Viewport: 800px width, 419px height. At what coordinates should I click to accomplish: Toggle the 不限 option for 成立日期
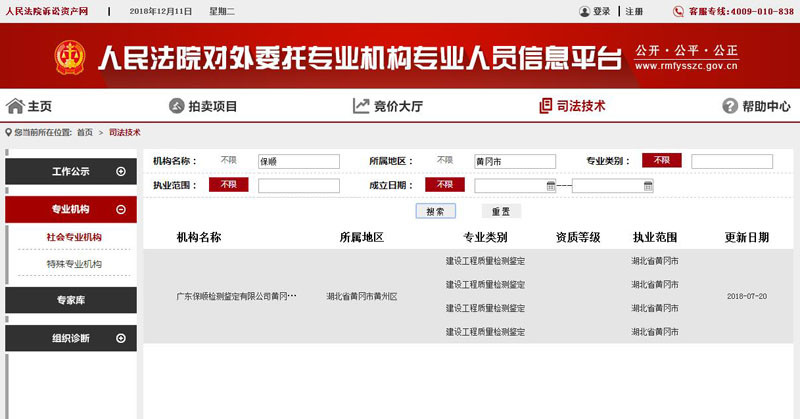tap(445, 185)
